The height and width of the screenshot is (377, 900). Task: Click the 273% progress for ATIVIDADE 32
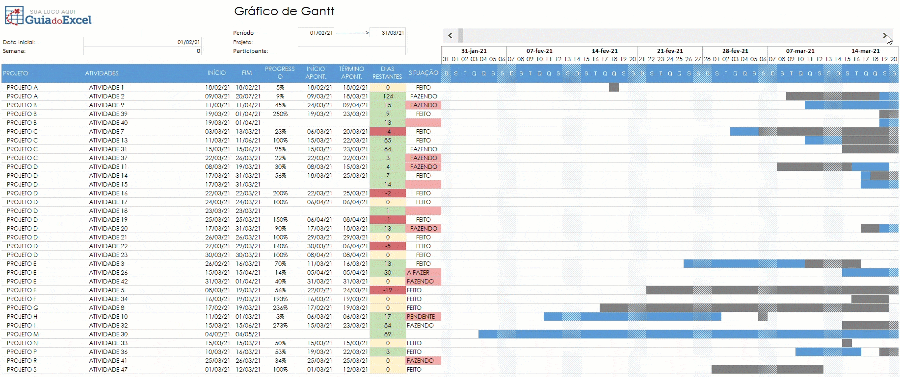[280, 325]
